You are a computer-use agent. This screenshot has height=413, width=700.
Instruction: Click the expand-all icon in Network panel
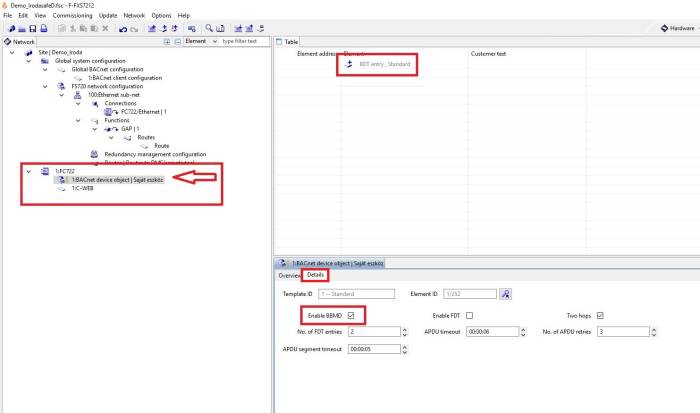coord(166,42)
